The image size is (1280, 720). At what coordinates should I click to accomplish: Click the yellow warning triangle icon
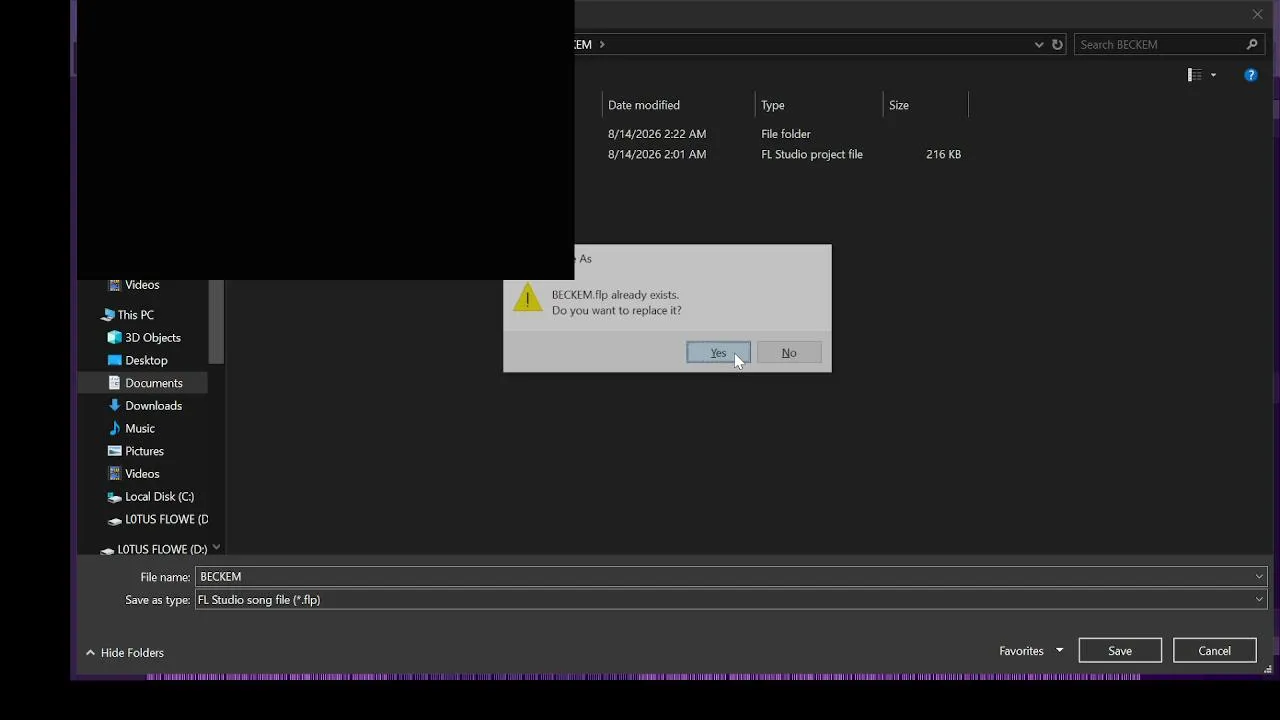(527, 298)
